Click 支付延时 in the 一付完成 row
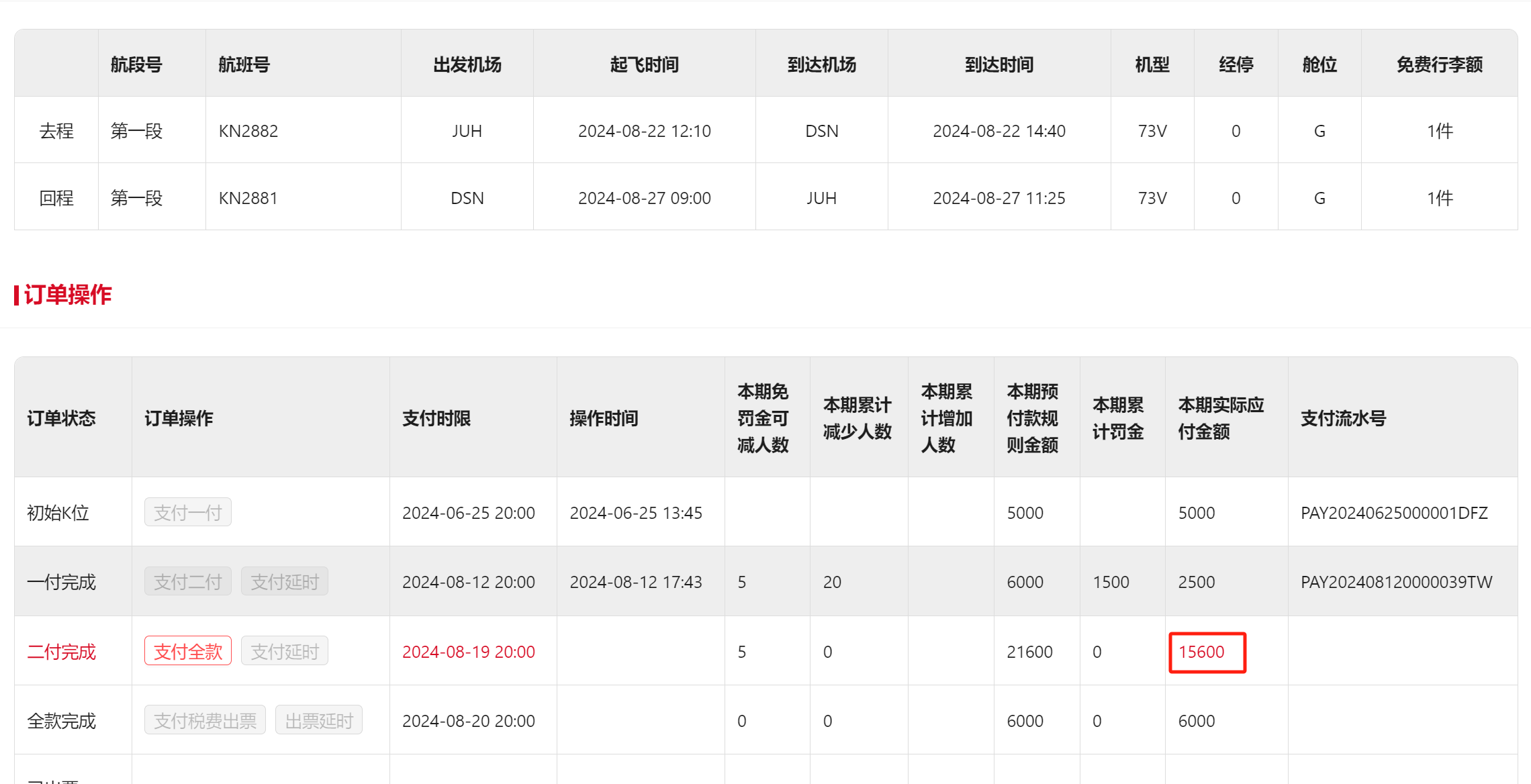The width and height of the screenshot is (1531, 784). click(x=284, y=582)
